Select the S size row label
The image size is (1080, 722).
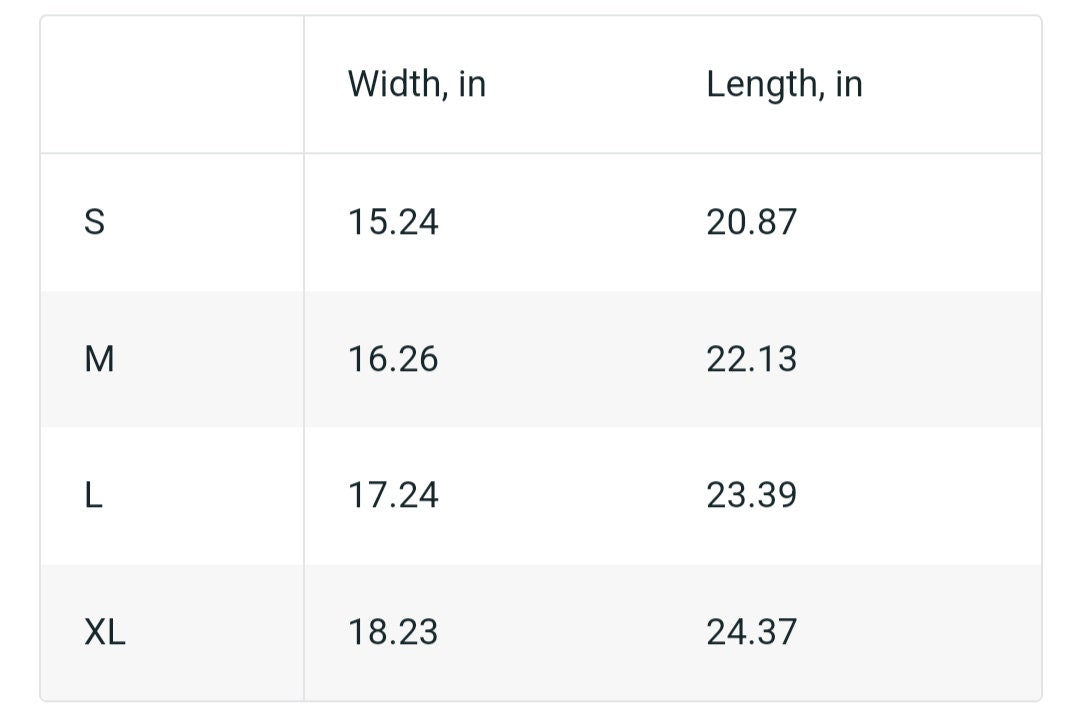[94, 222]
